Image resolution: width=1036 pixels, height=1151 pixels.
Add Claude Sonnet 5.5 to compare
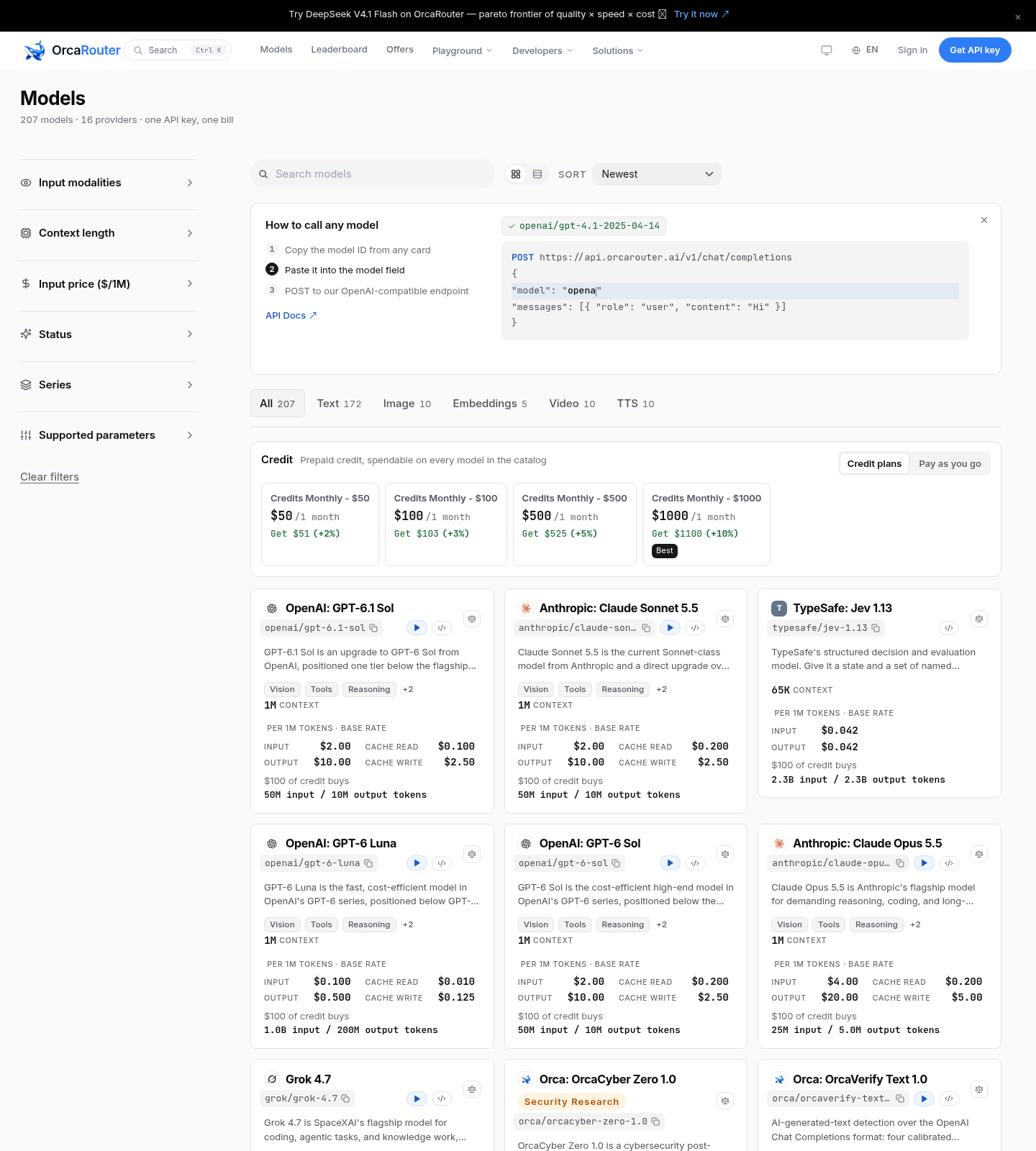pyautogui.click(x=725, y=619)
